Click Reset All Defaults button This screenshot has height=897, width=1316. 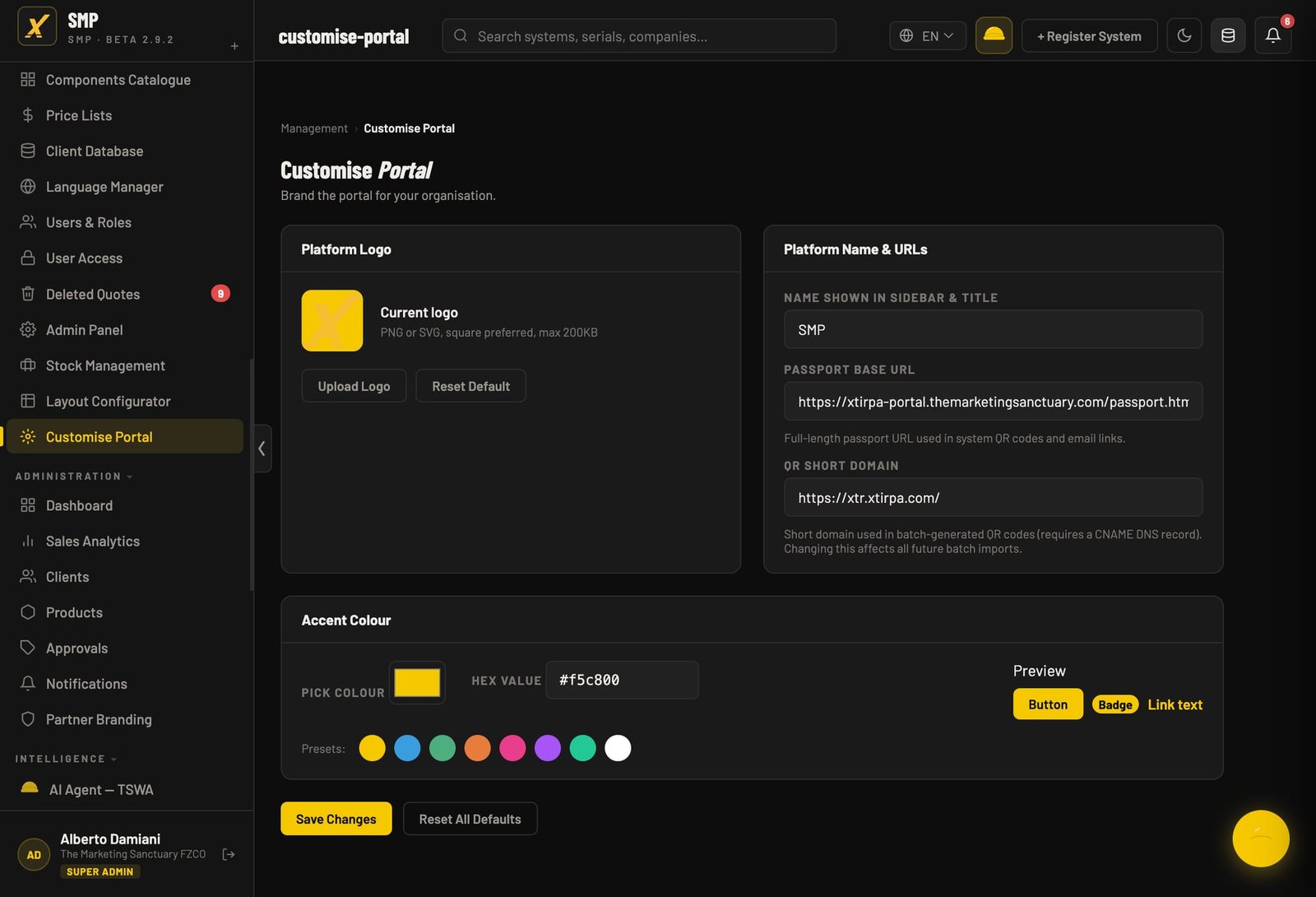coord(470,819)
